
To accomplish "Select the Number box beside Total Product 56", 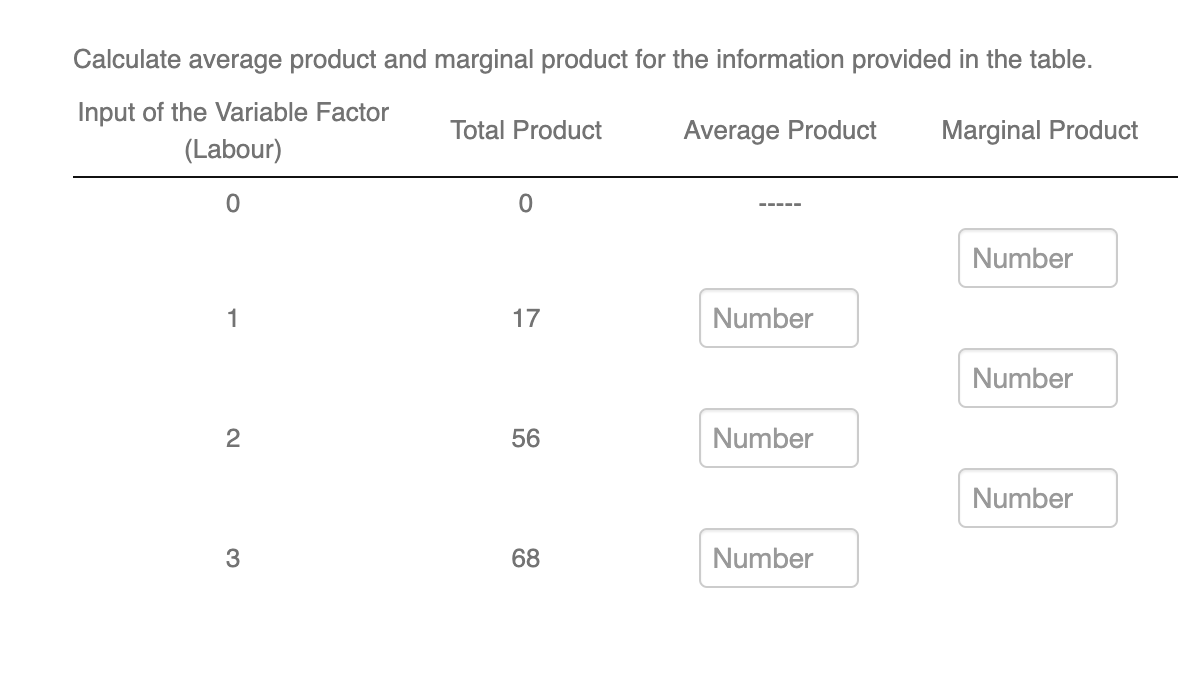I will [778, 438].
